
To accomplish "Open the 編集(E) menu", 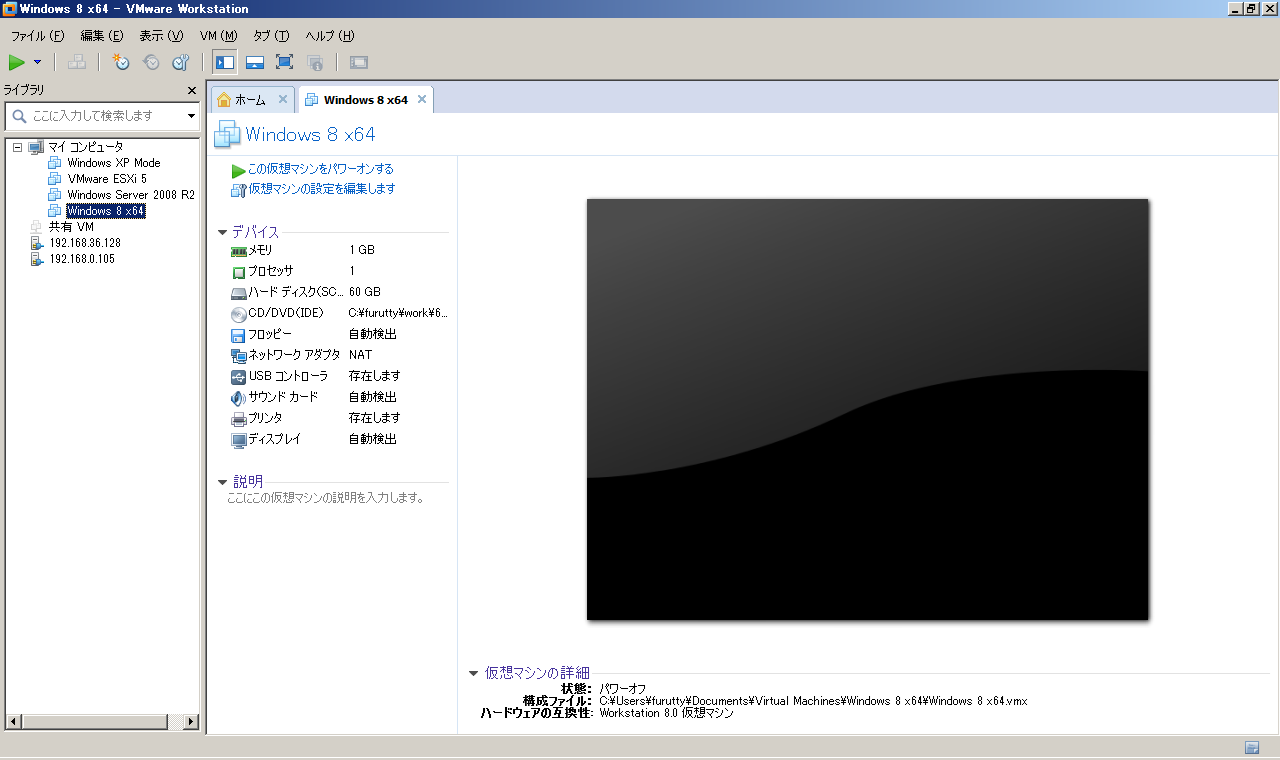I will [102, 36].
